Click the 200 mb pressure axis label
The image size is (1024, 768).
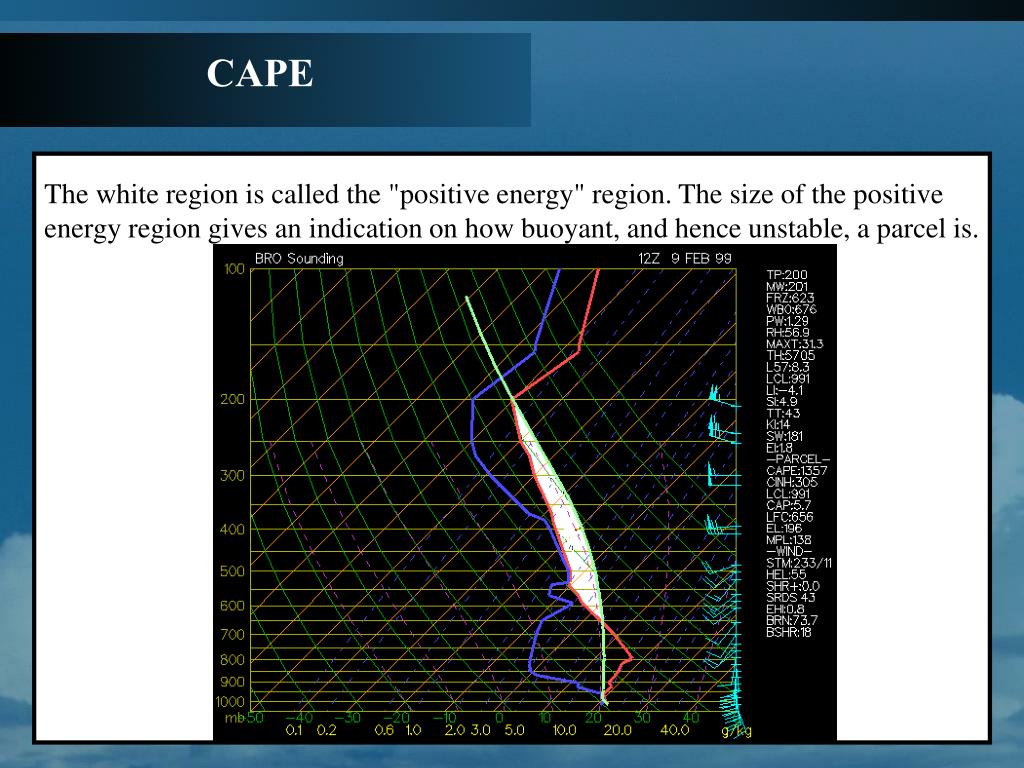(x=232, y=399)
